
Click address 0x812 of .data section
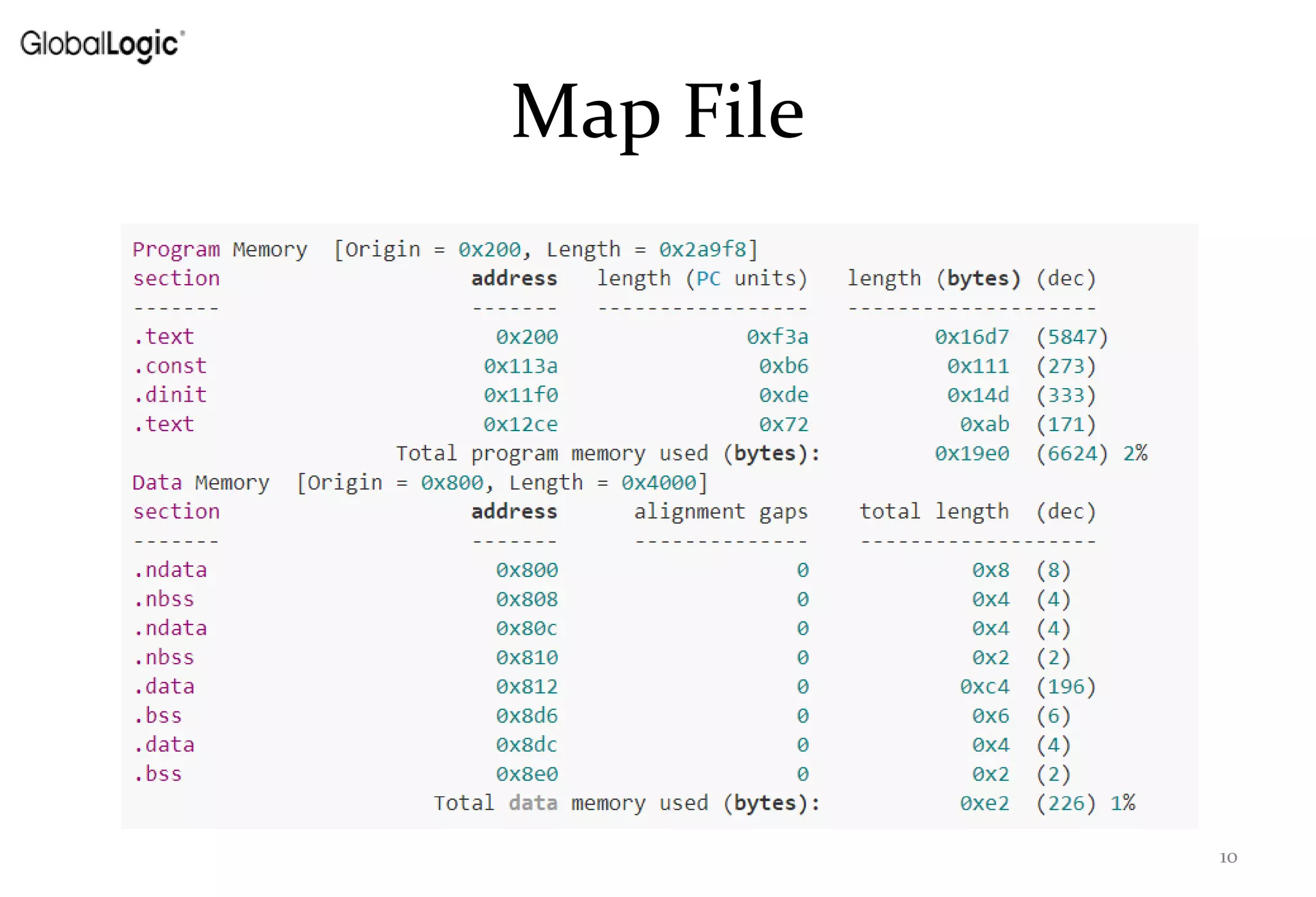[526, 687]
